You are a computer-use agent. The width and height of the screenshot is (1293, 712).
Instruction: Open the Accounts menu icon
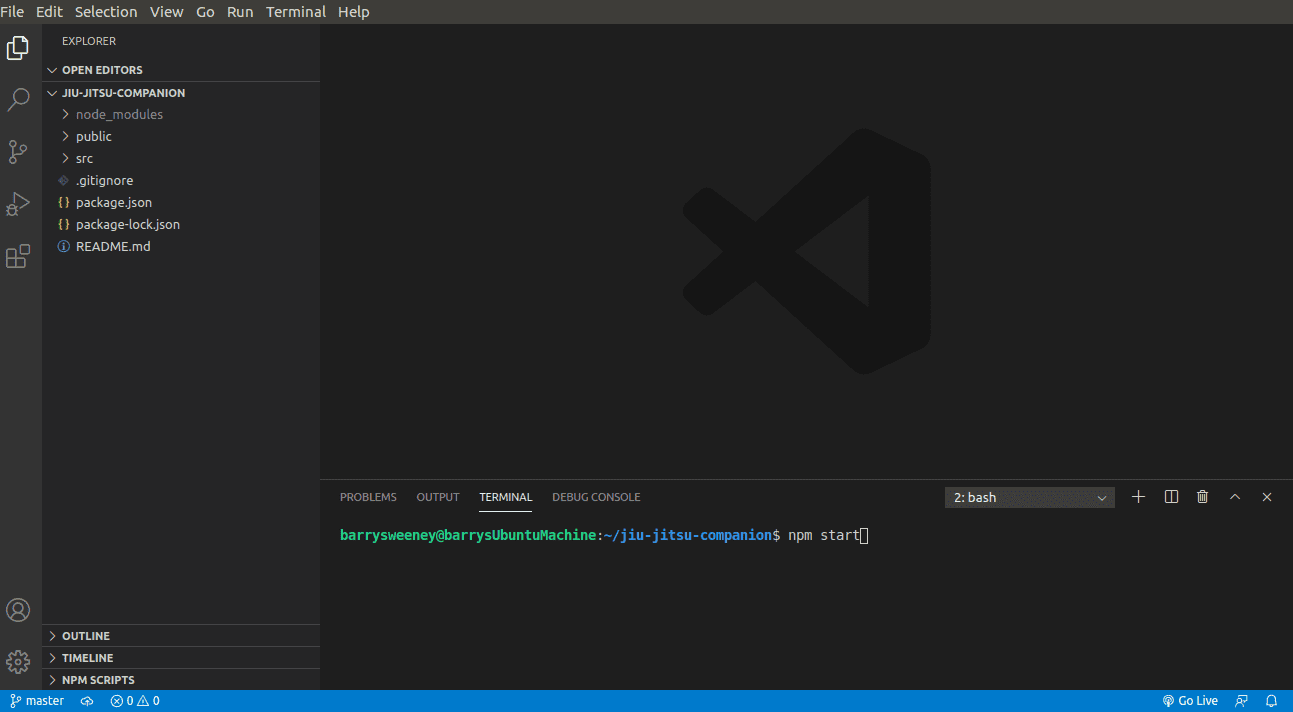tap(18, 610)
